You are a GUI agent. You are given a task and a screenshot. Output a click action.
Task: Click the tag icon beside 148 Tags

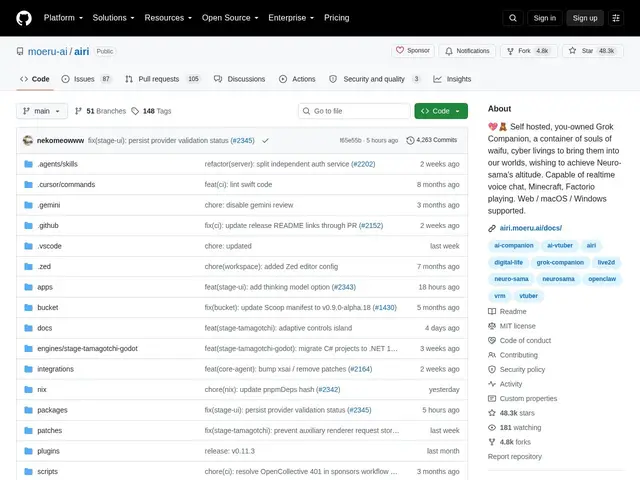[135, 111]
